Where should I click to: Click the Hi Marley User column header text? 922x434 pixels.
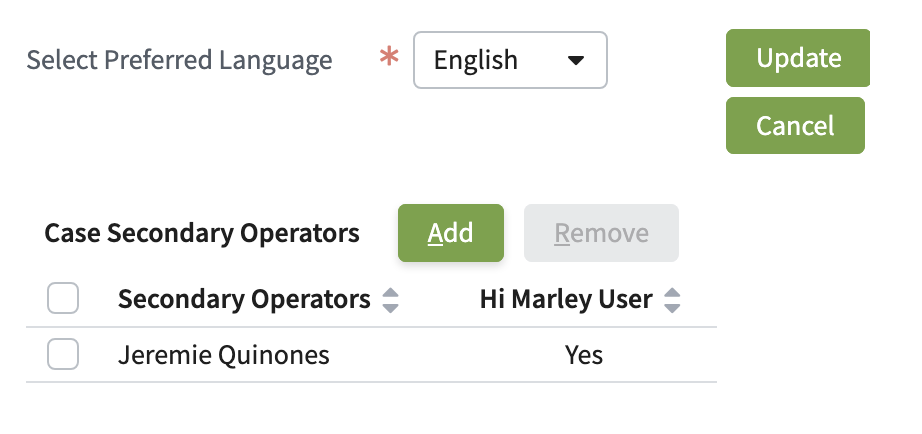[x=566, y=299]
